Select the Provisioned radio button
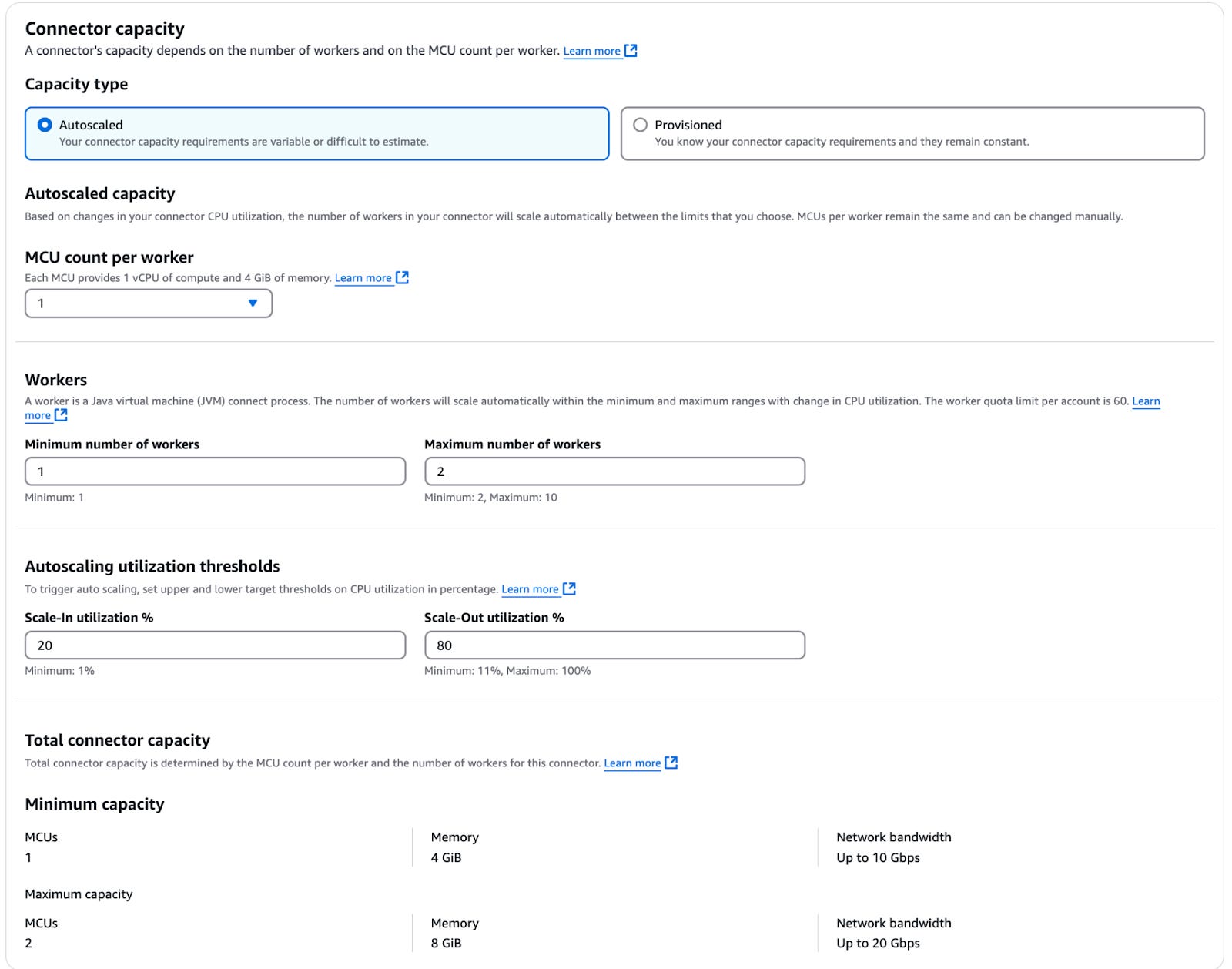Image resolution: width=1232 pixels, height=969 pixels. pyautogui.click(x=640, y=125)
